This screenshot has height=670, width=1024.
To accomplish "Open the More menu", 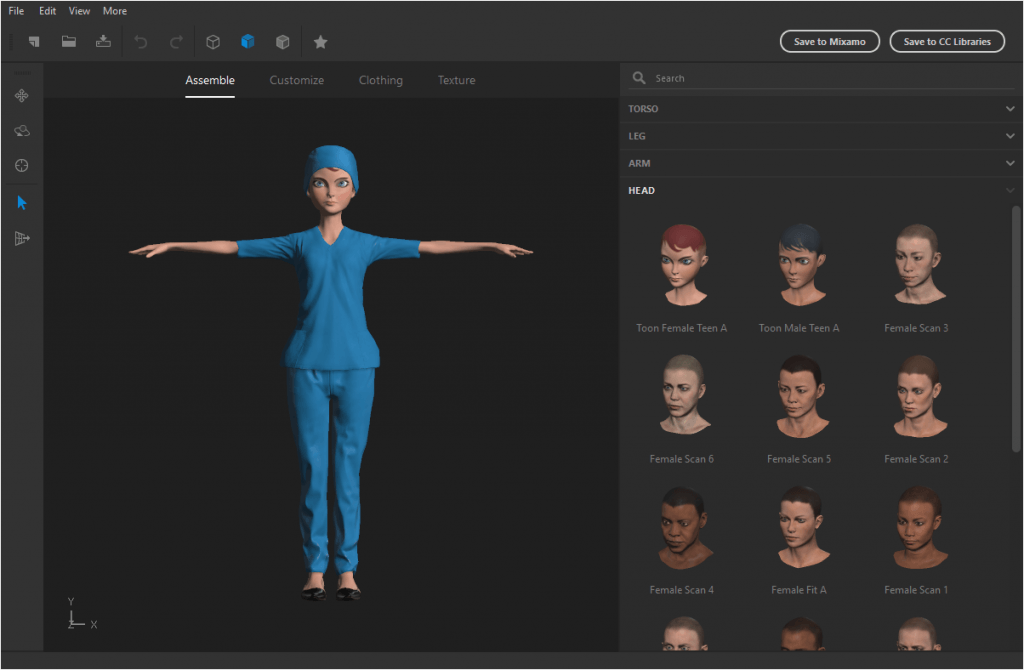I will click(114, 10).
